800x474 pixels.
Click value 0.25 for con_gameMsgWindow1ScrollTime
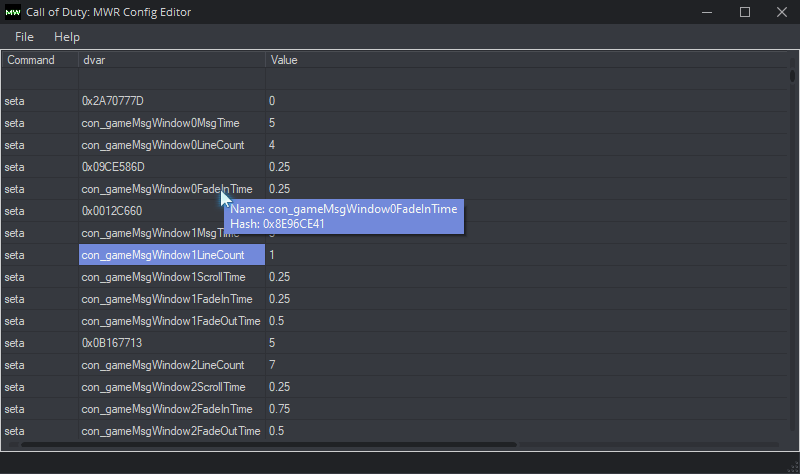(x=527, y=277)
